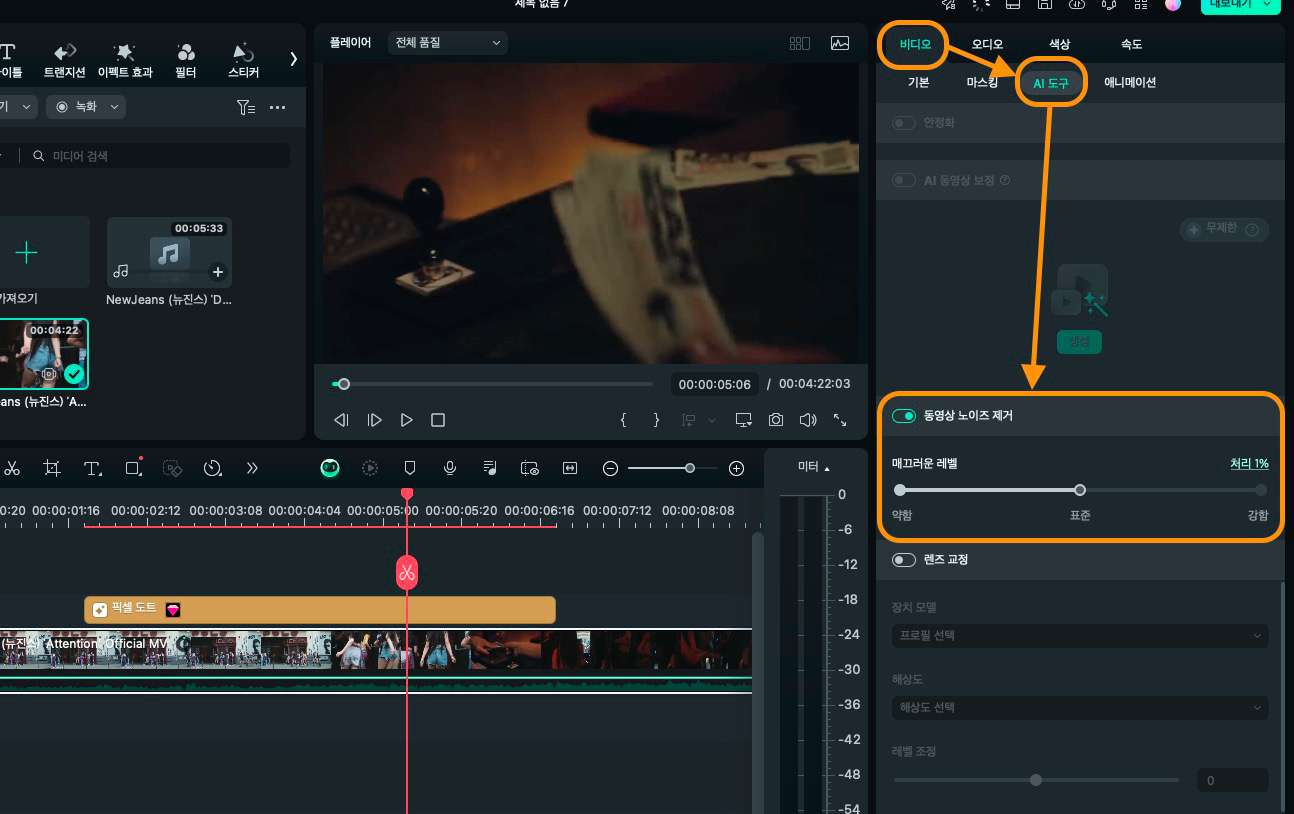
Task: Enter fullscreen preview
Action: (x=840, y=420)
